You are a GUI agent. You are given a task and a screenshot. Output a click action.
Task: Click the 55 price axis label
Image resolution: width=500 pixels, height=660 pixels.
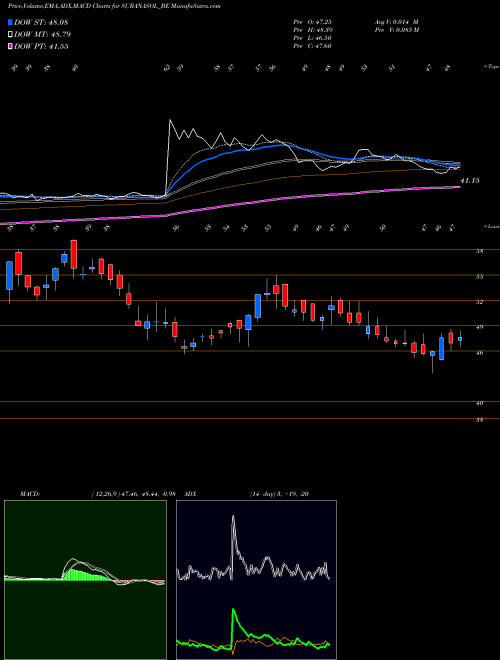click(x=479, y=277)
